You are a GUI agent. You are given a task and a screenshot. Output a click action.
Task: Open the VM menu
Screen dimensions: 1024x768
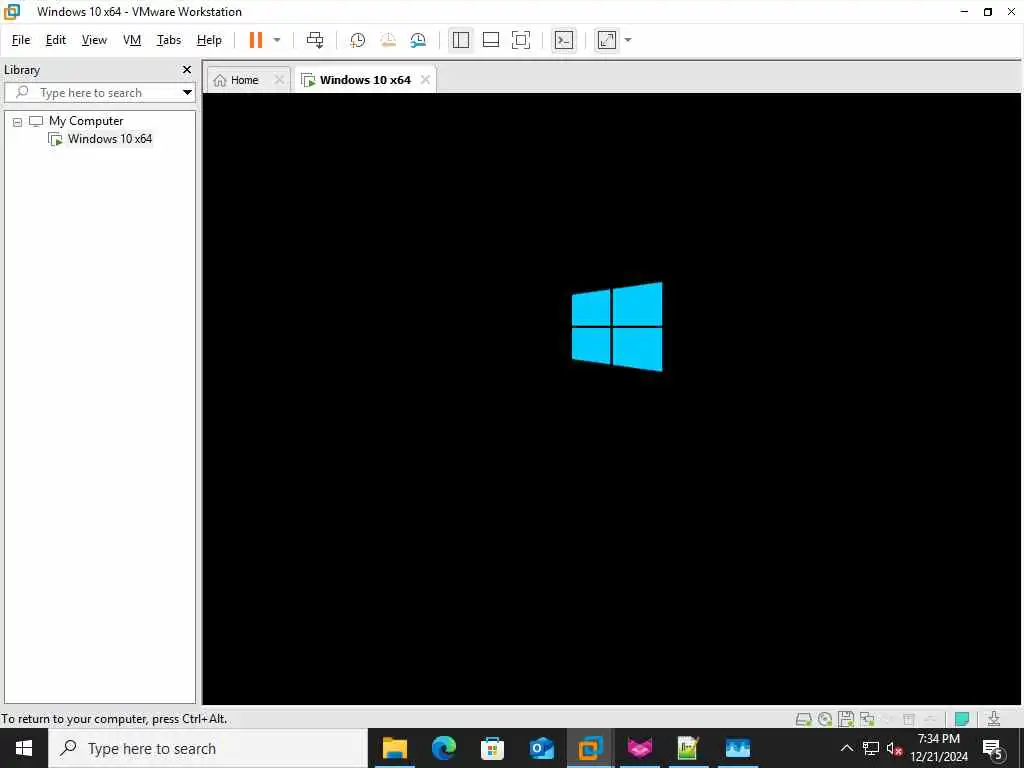tap(132, 40)
